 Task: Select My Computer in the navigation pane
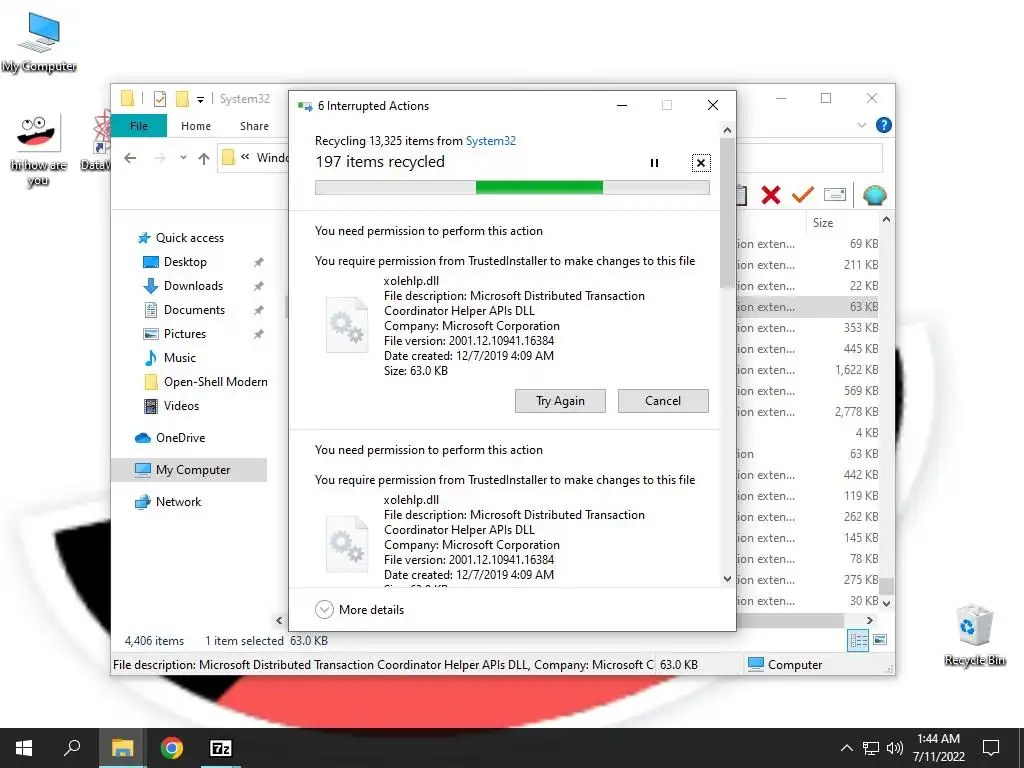click(189, 470)
